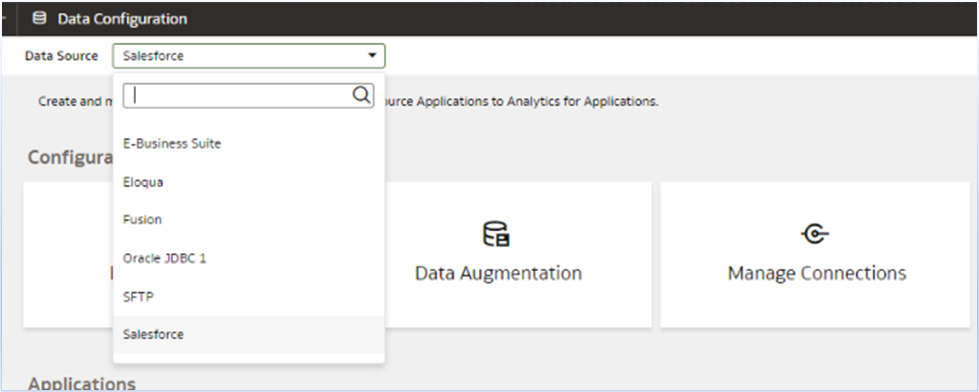Select Oracle JDBC 1 option
The height and width of the screenshot is (392, 979).
(248, 258)
